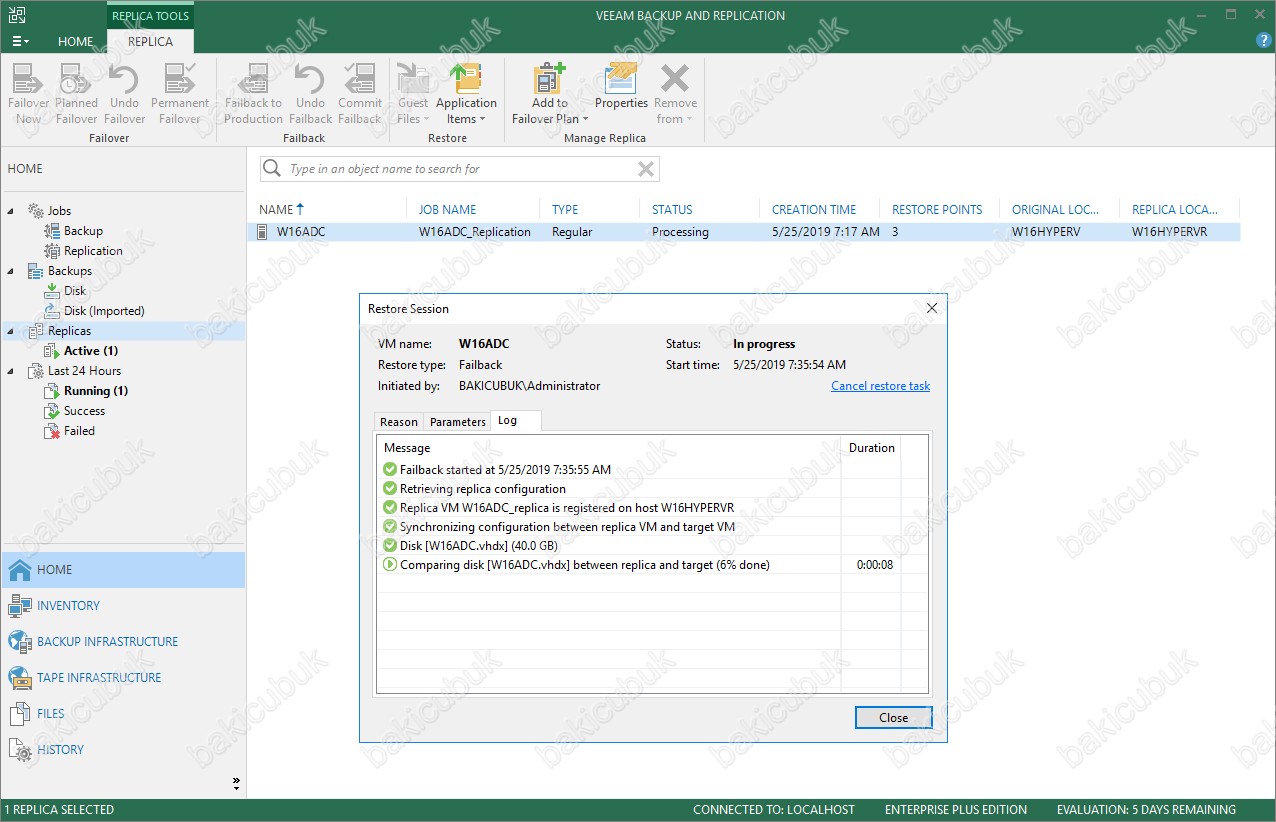This screenshot has width=1276, height=822.
Task: Click the Permanent Failover ribbon icon
Action: coord(180,94)
